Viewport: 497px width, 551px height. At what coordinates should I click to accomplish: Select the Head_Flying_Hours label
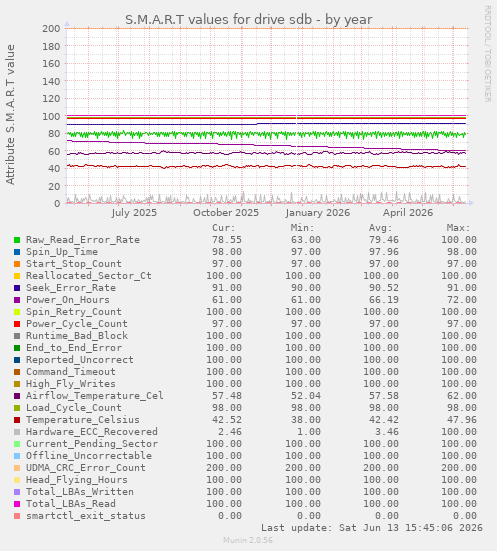77,480
